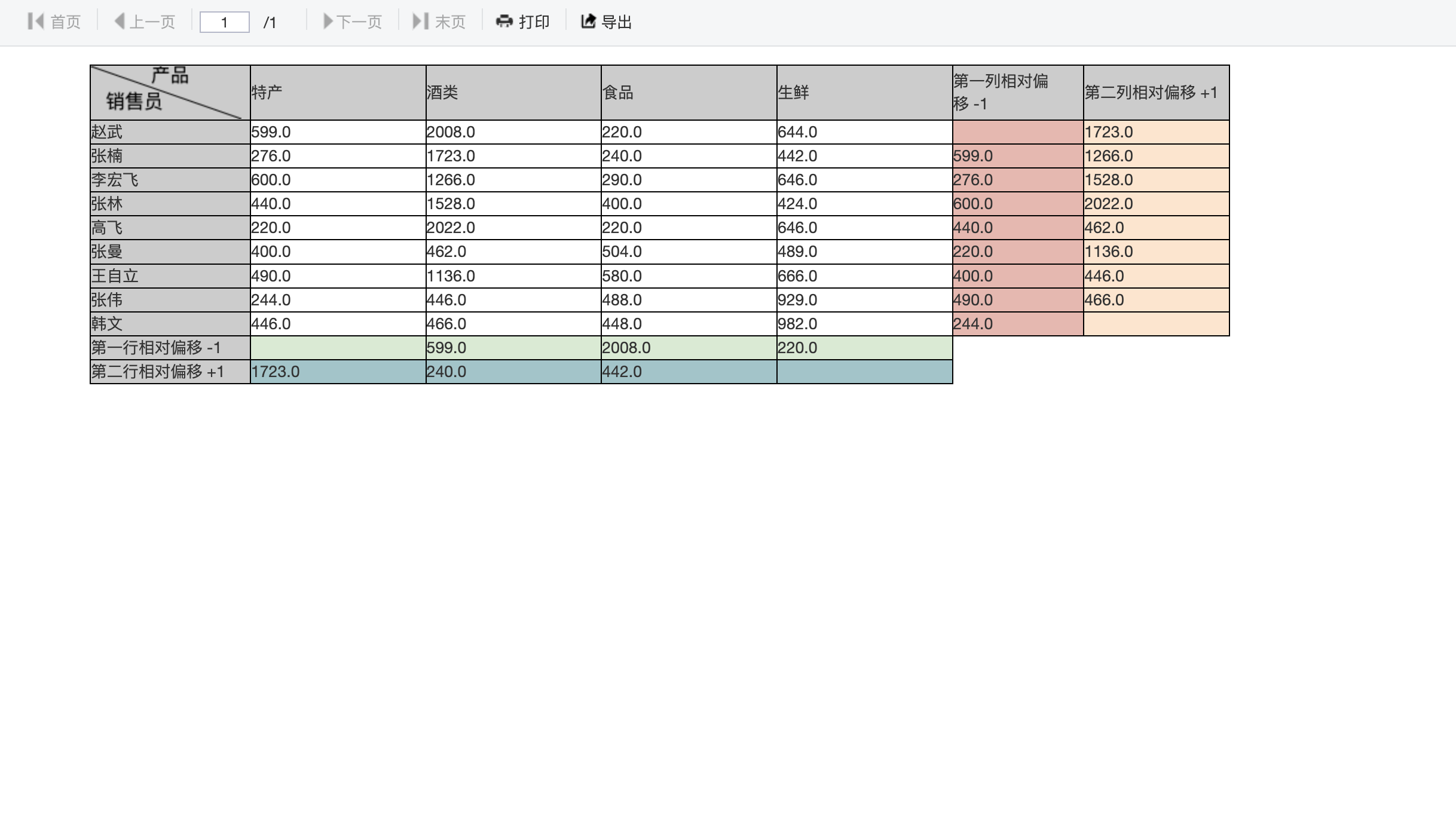Select 张伟's 生鲜 value 929.0
The image size is (1456, 833).
click(x=865, y=300)
